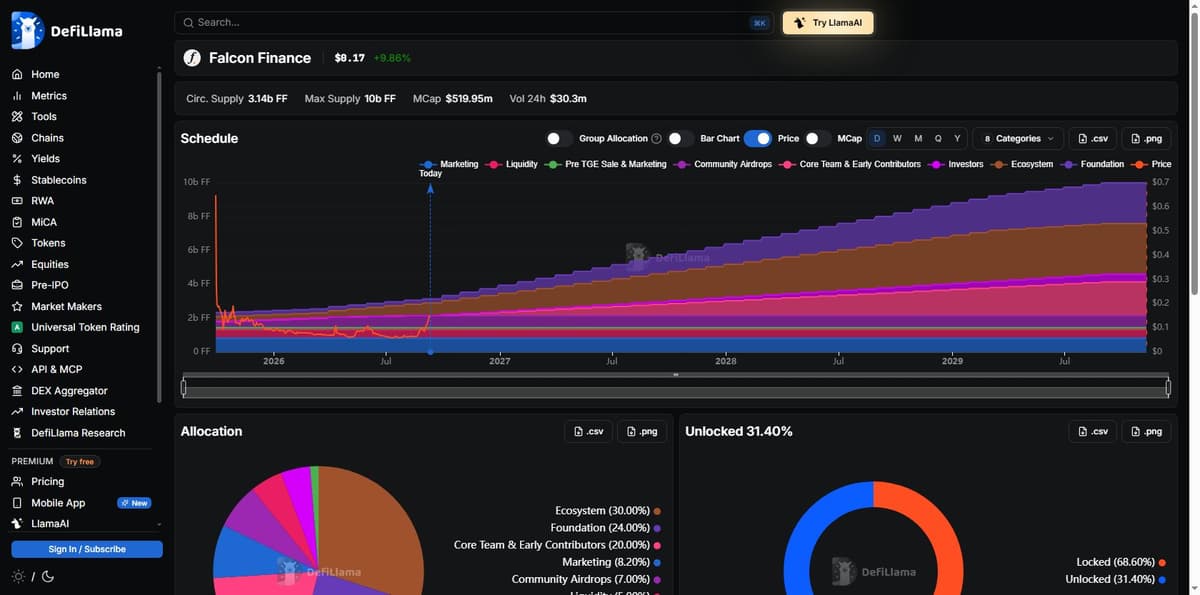Open the Chains page
The image size is (1200, 595).
point(47,138)
